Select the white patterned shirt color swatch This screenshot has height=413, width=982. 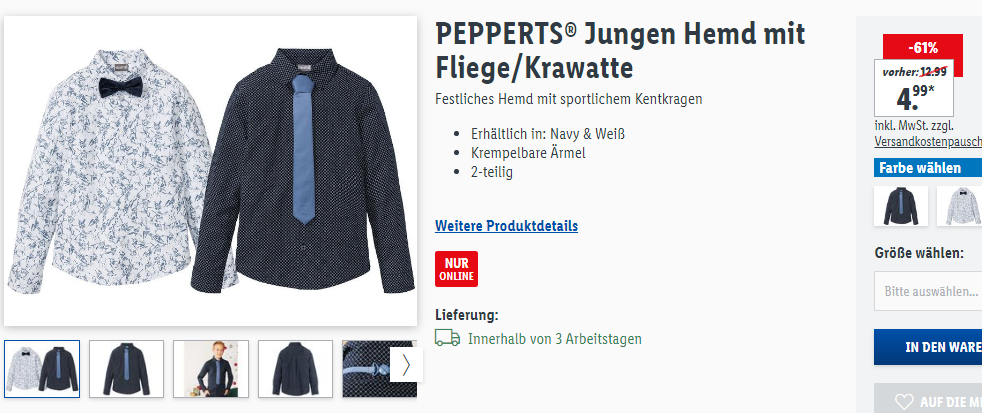(x=960, y=206)
